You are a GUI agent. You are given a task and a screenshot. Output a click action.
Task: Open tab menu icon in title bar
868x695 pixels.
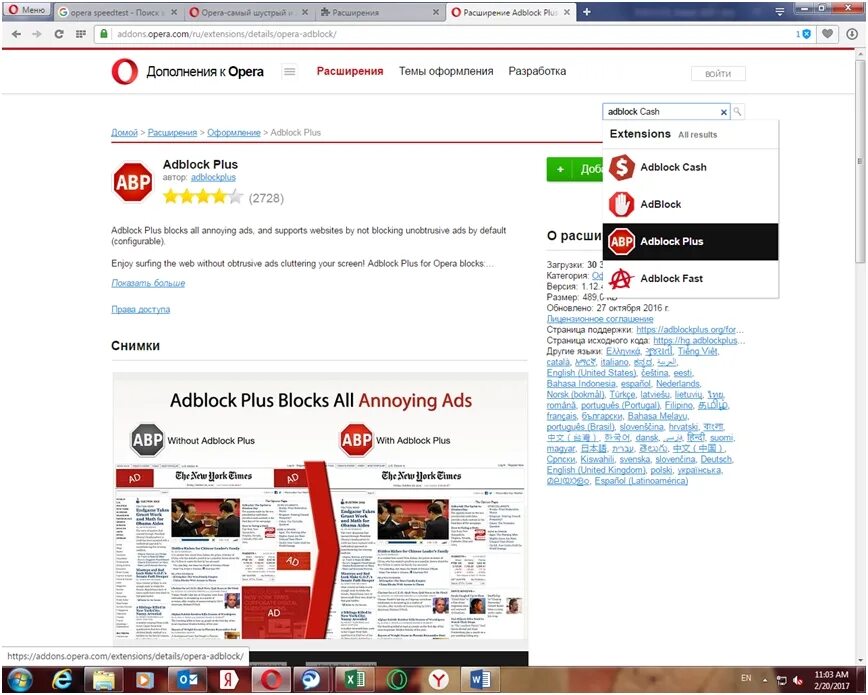pos(779,12)
